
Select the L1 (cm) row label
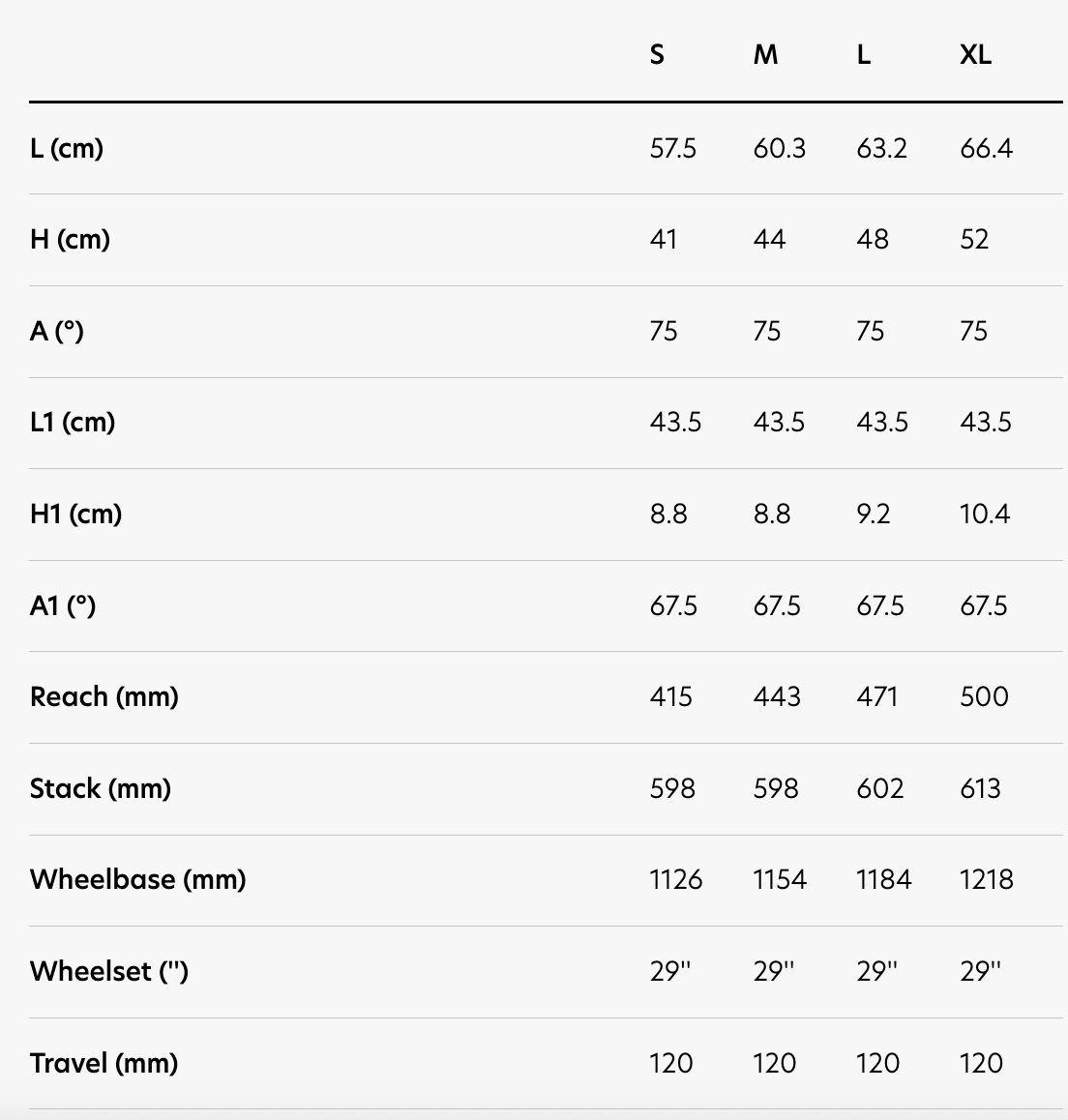(x=73, y=422)
